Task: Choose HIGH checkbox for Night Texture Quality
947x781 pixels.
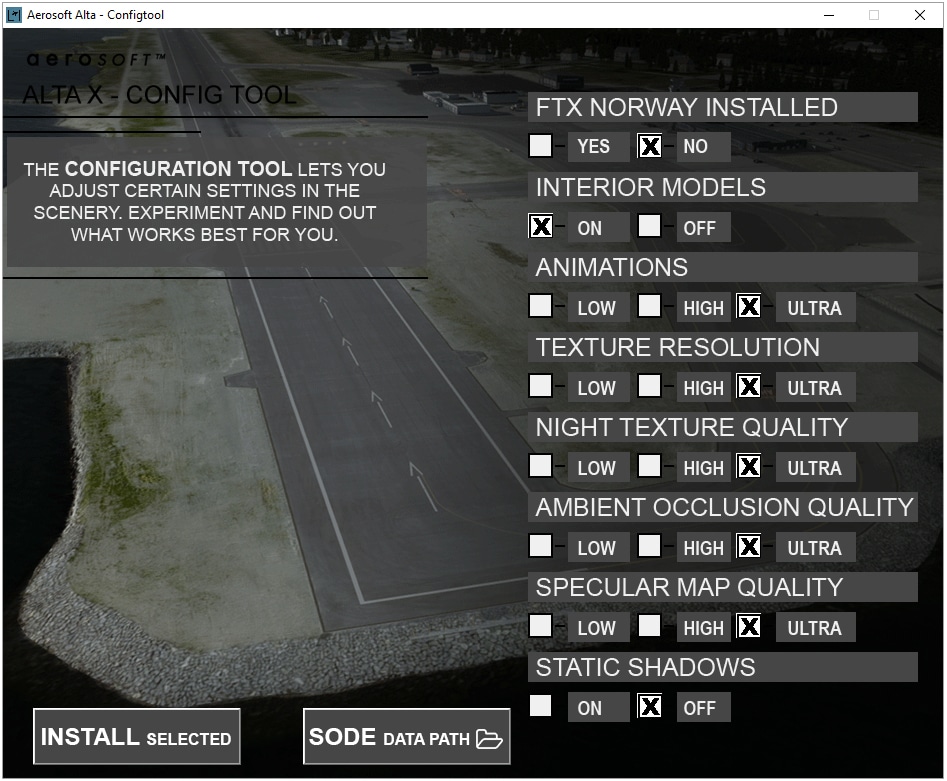Action: click(649, 466)
